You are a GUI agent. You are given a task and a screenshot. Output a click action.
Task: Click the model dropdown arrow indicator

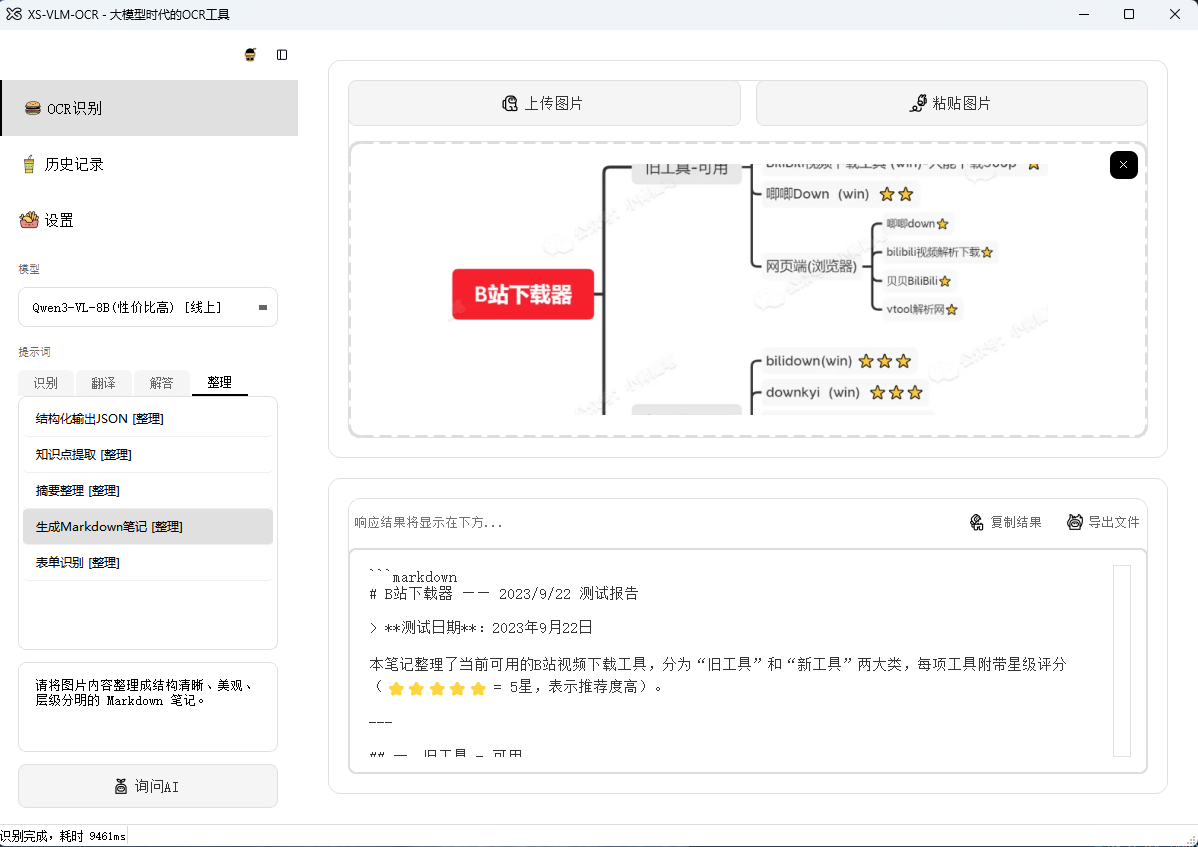[x=263, y=307]
